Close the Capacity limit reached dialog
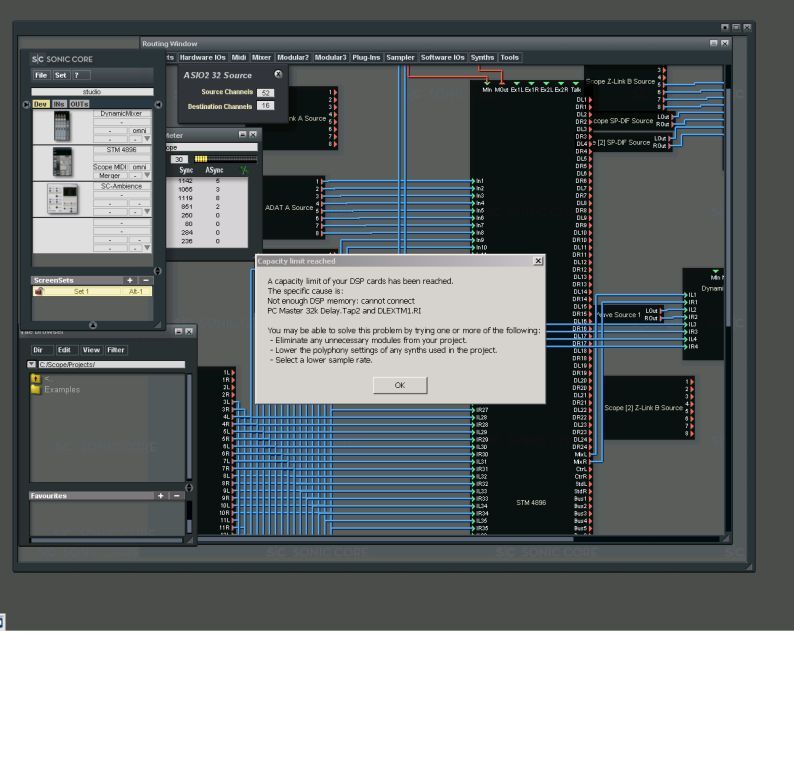The height and width of the screenshot is (768, 794). [538, 261]
